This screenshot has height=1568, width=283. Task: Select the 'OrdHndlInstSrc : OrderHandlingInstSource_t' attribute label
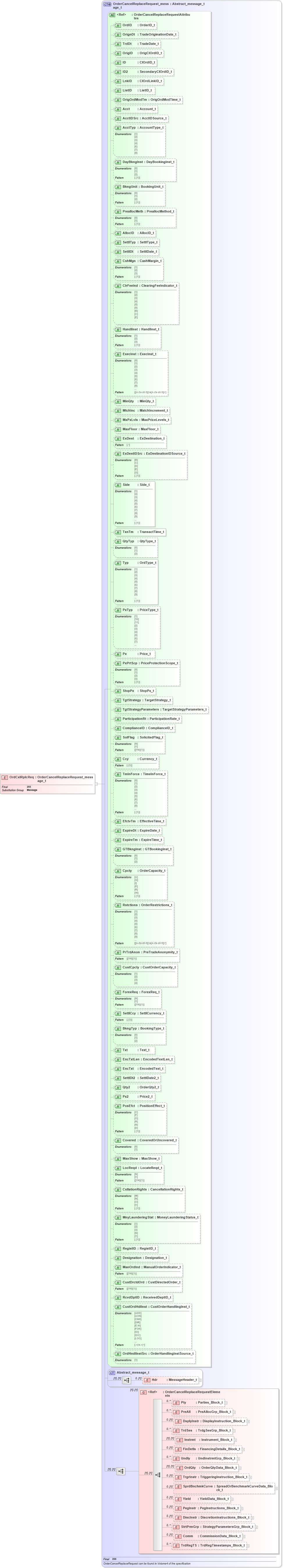coord(158,1354)
